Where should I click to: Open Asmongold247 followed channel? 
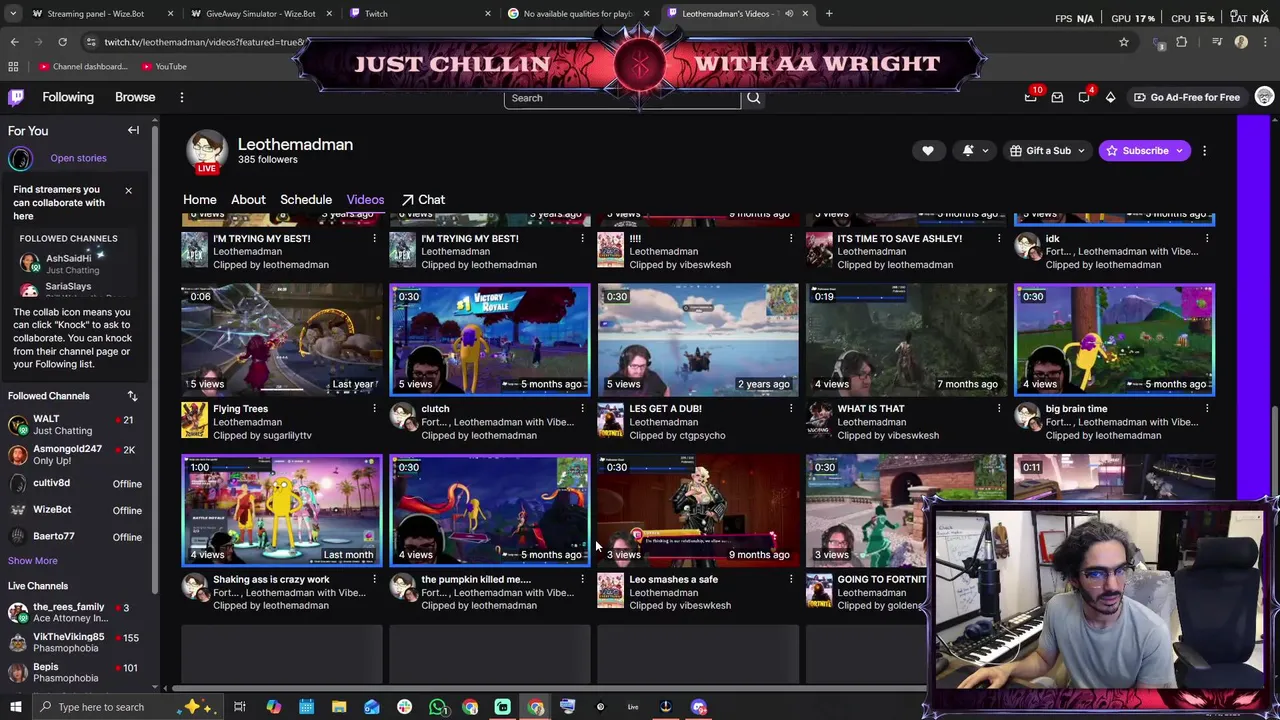point(76,455)
